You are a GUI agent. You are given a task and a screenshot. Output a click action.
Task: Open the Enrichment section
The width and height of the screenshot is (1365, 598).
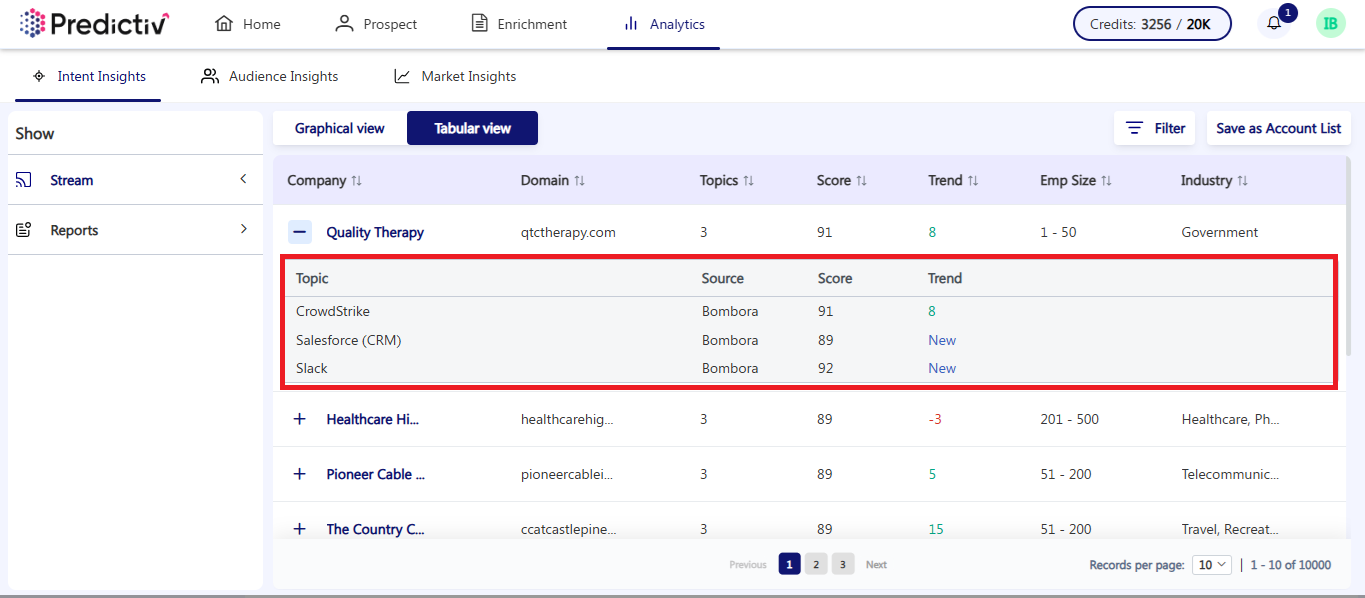click(519, 24)
